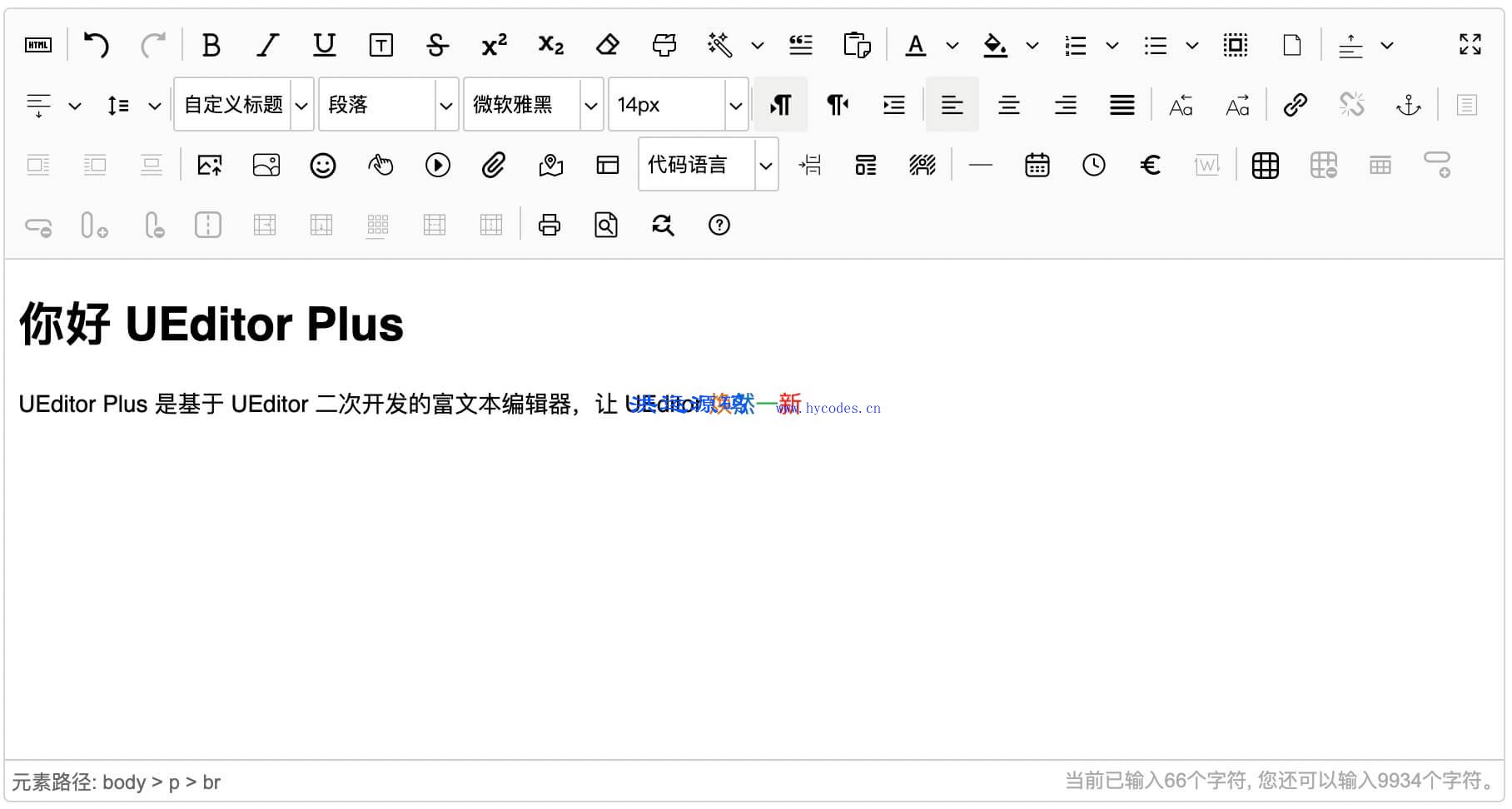Open the 自定义标题 dropdown
Image resolution: width=1512 pixels, height=809 pixels.
244,105
